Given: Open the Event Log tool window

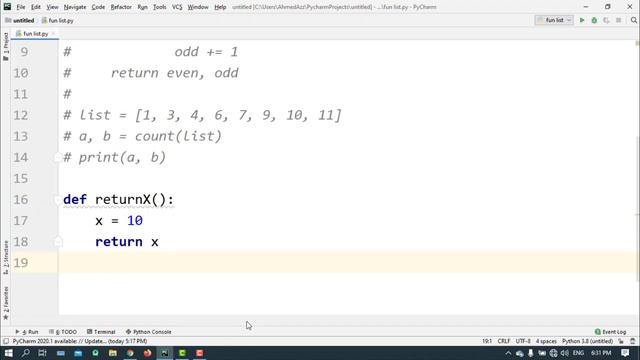Looking at the screenshot, I should 611,332.
